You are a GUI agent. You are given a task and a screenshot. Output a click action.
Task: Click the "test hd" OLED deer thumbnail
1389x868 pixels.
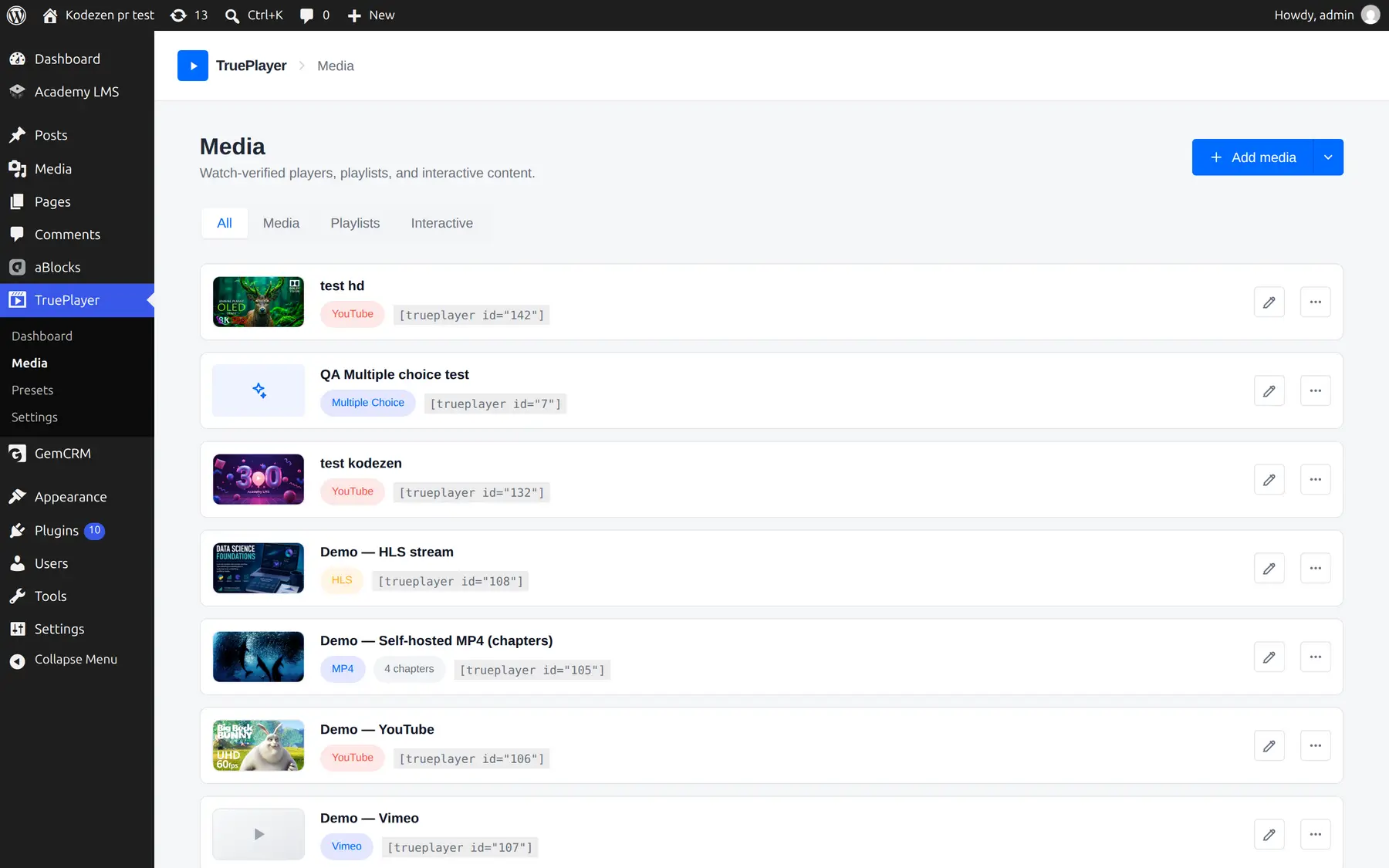(259, 302)
